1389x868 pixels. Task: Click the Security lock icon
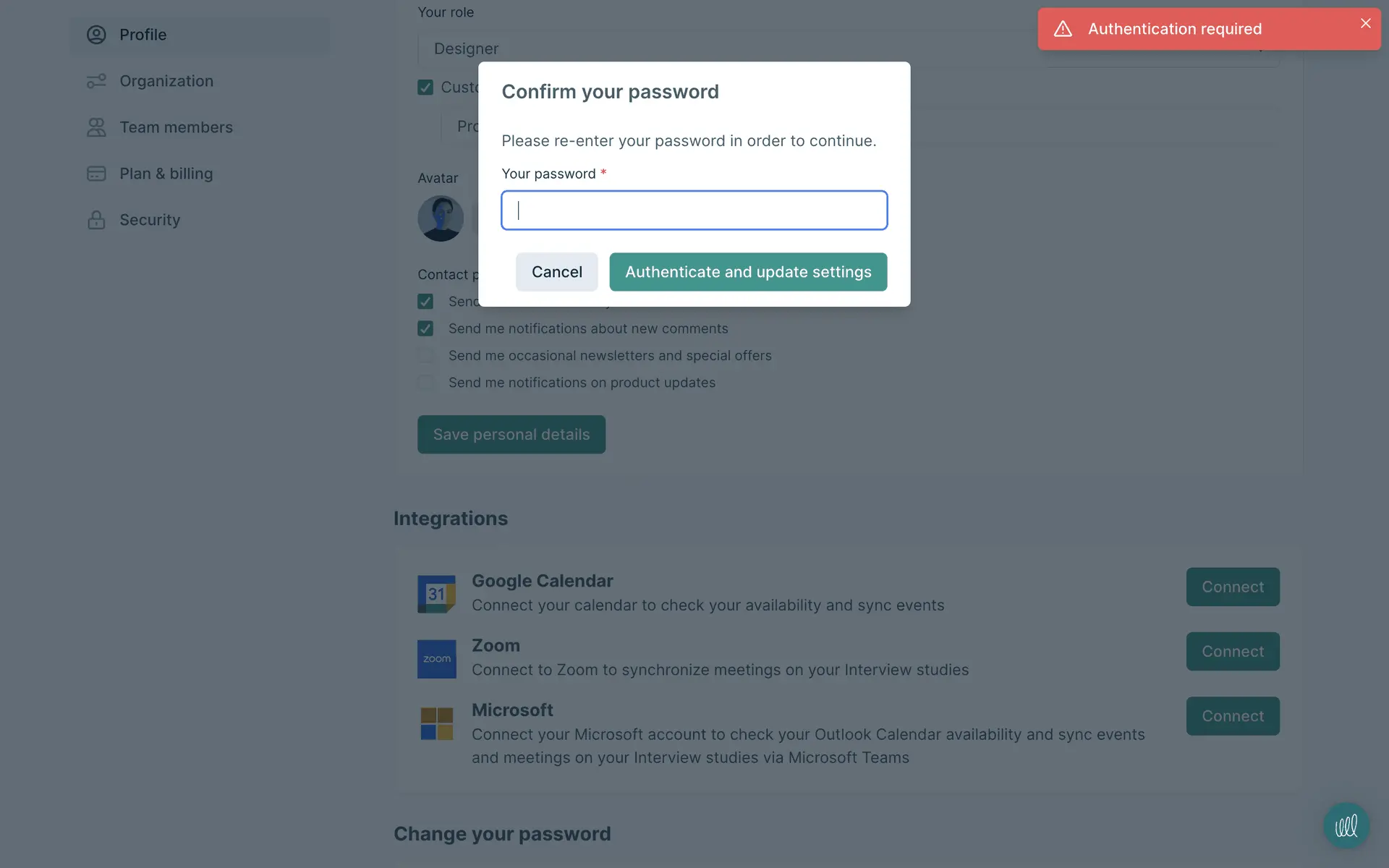96,220
